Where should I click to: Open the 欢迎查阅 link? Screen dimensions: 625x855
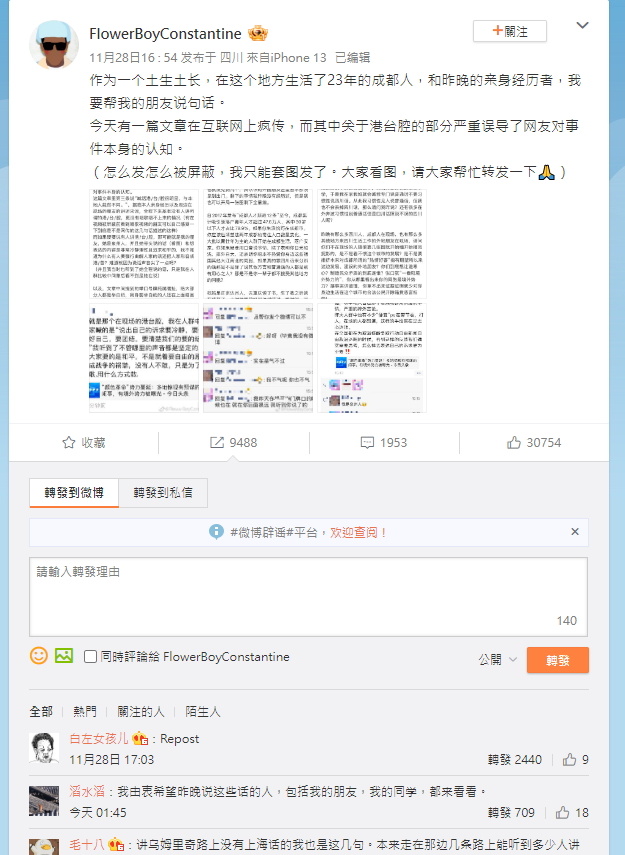point(357,532)
